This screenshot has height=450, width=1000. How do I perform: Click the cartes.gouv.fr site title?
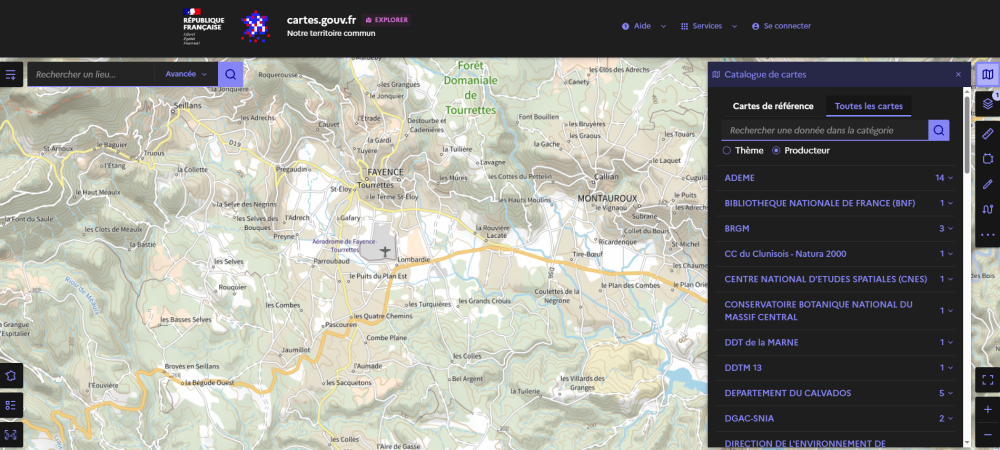[x=321, y=20]
